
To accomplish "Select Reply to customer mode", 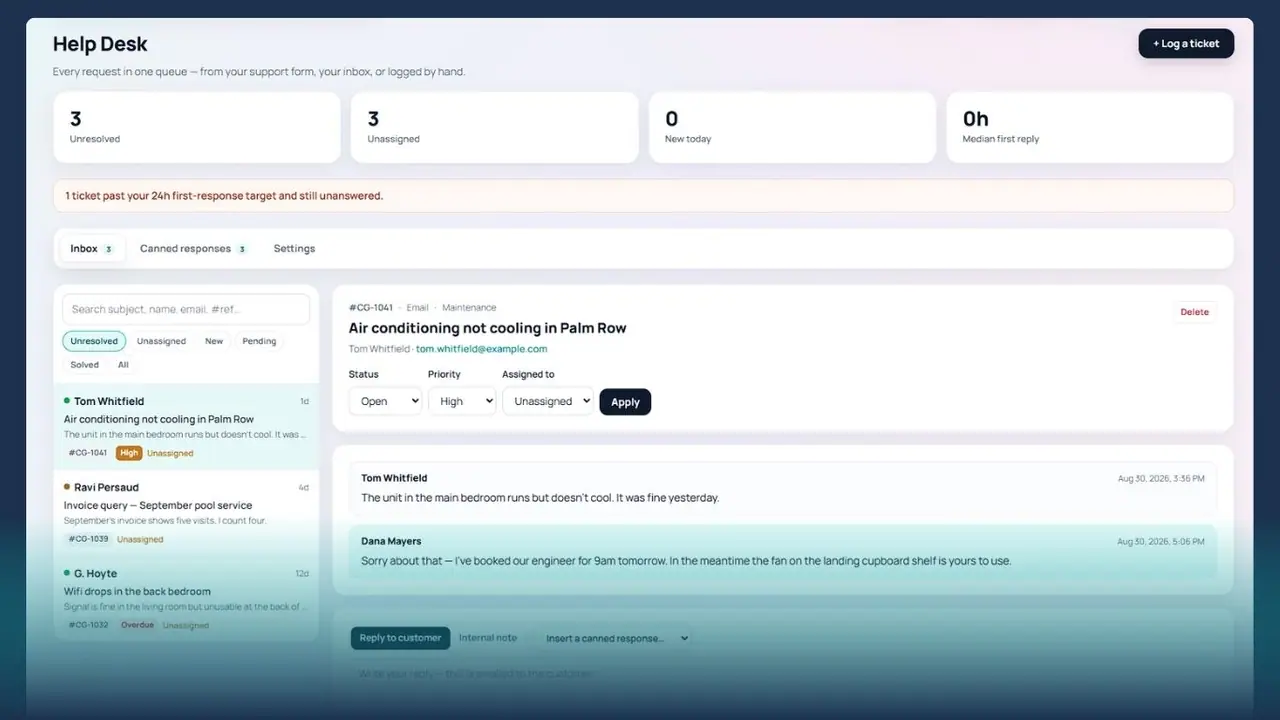I will (x=400, y=638).
